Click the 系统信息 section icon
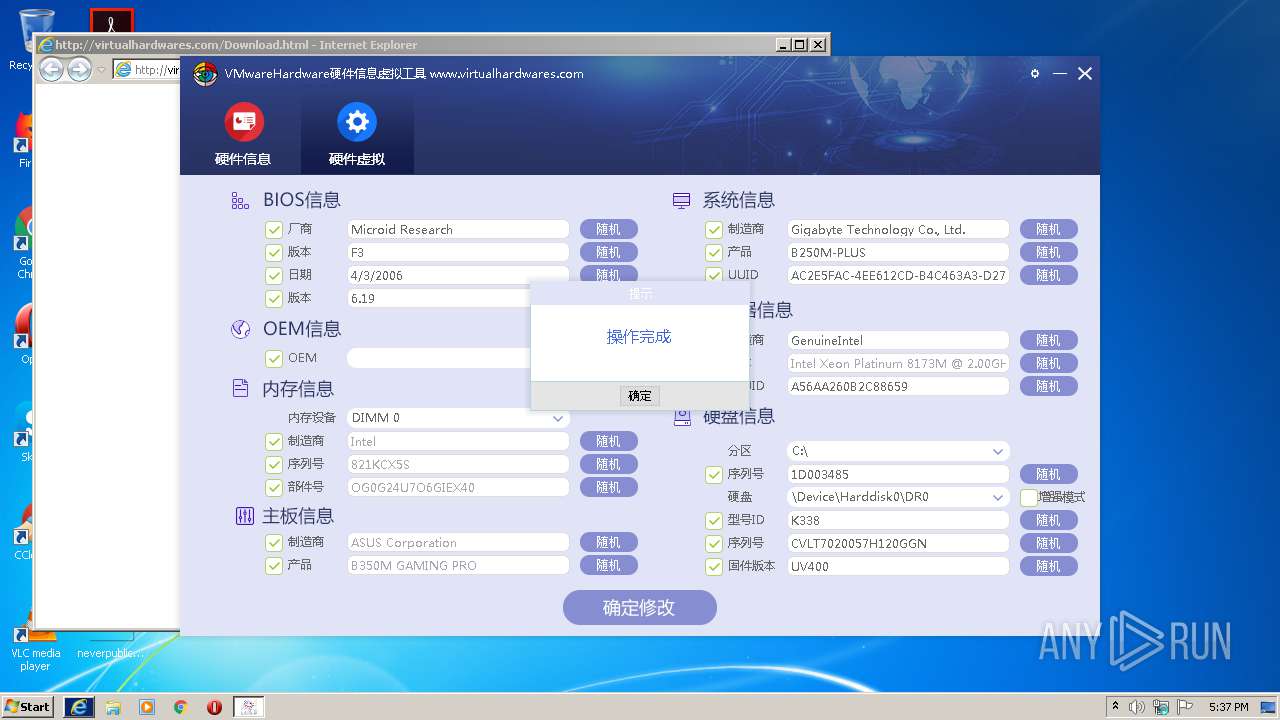 pos(681,201)
